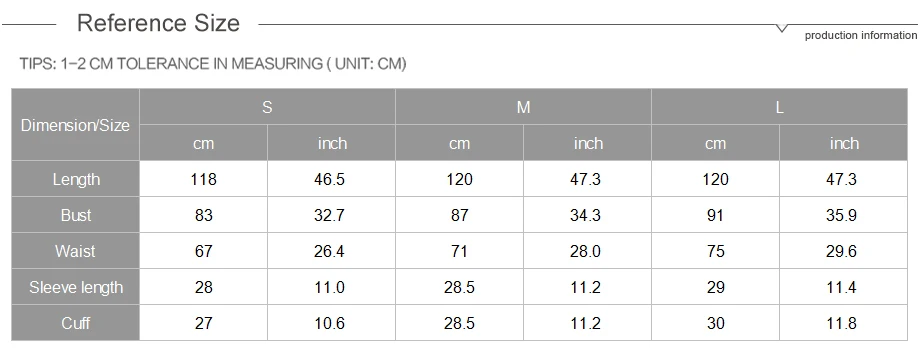Viewport: 920px width, 361px height.
Task: Click the Sleeve length row label
Action: (x=75, y=288)
